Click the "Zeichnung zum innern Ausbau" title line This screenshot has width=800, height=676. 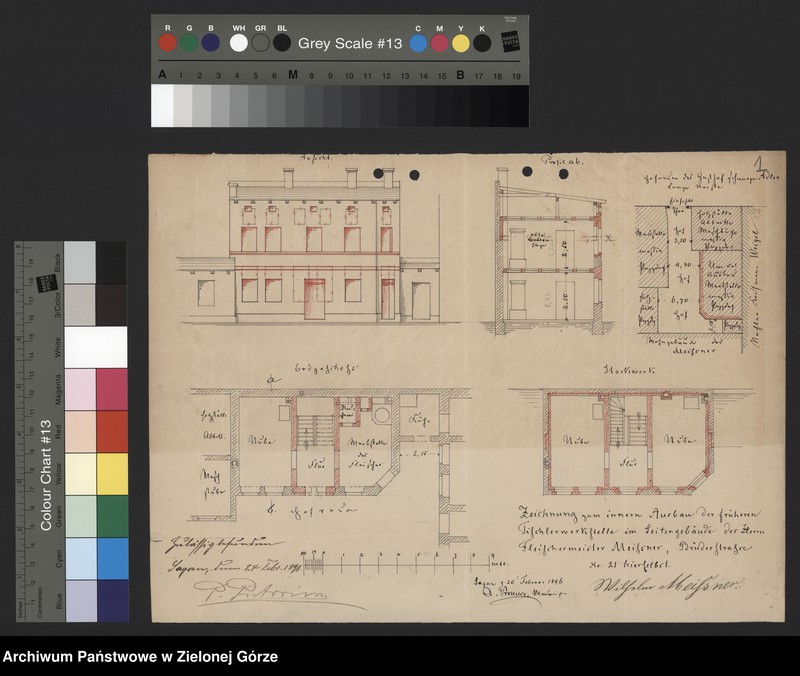click(640, 513)
